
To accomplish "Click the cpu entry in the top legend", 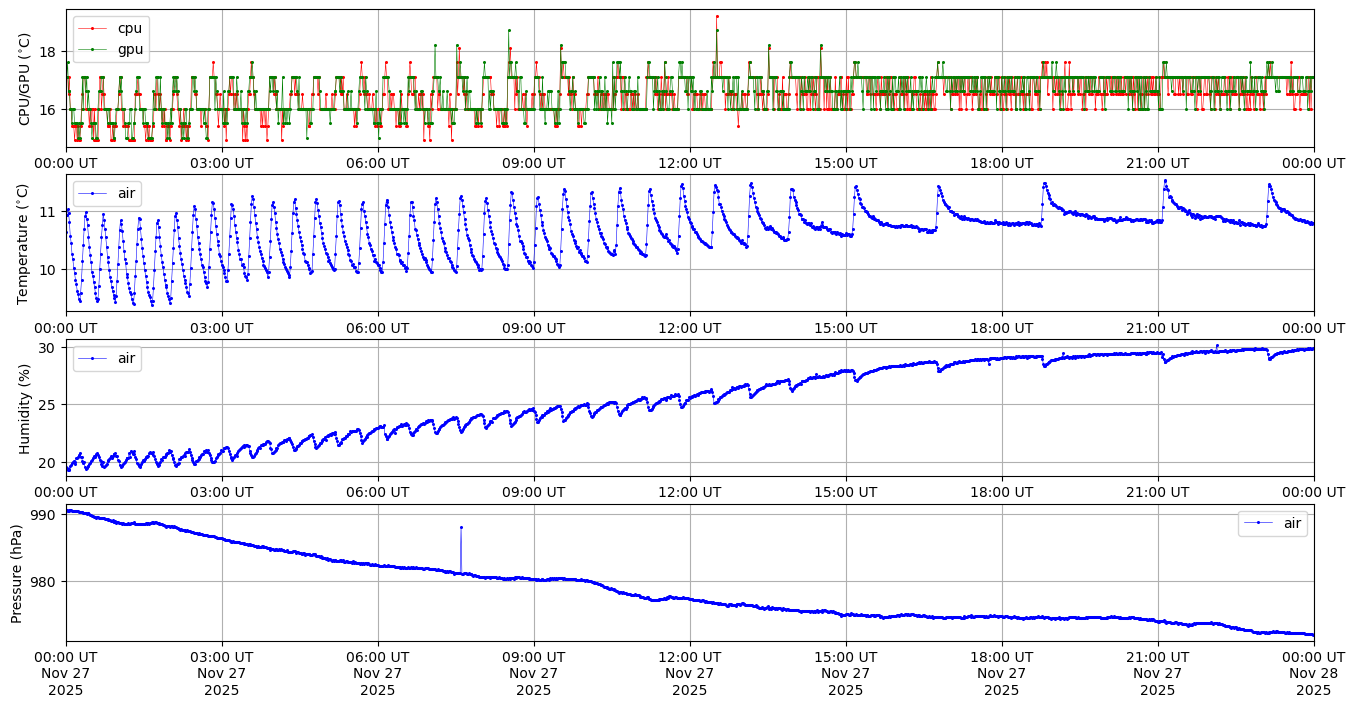I will pos(129,28).
